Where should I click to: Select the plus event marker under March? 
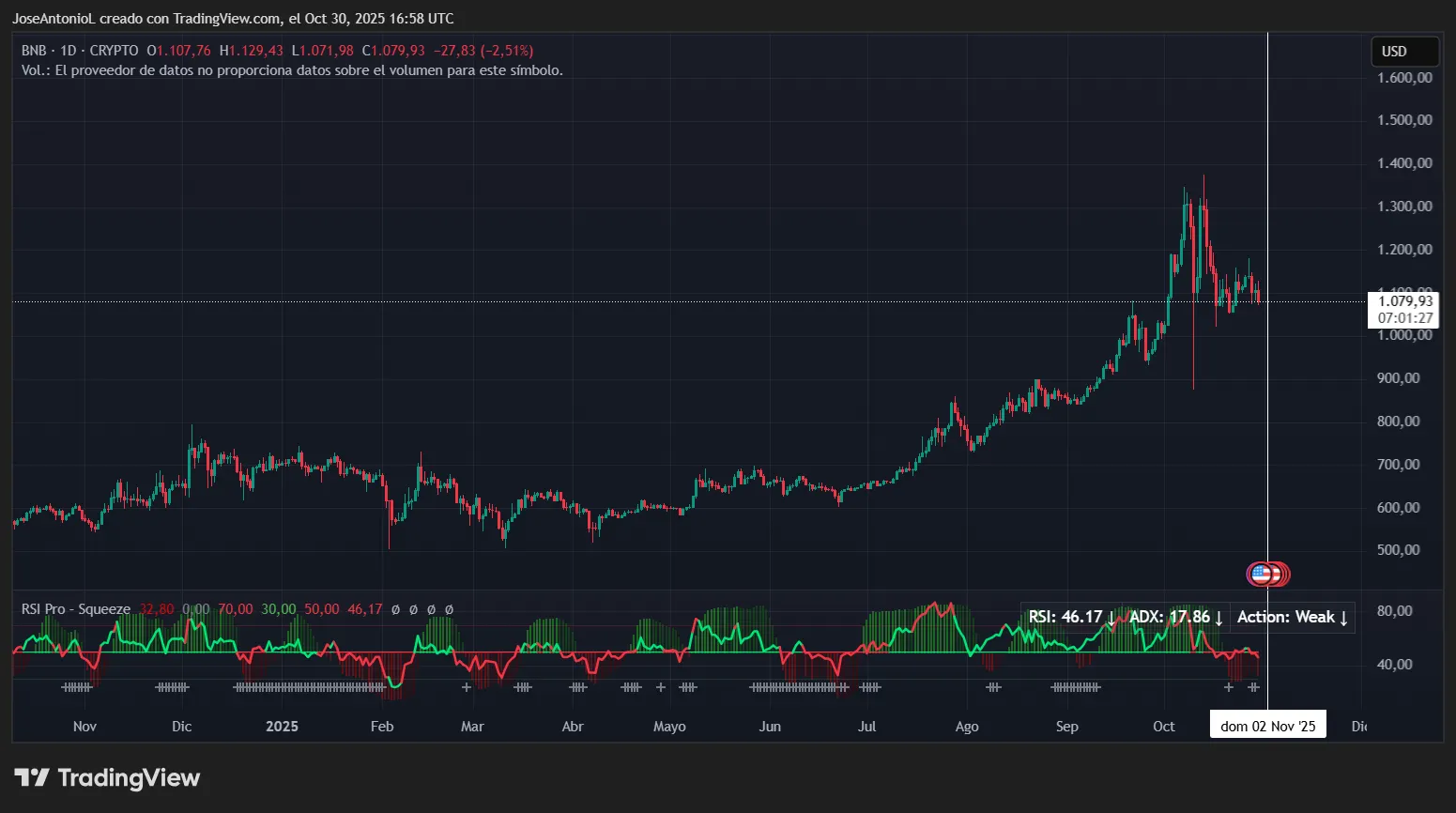coord(465,688)
